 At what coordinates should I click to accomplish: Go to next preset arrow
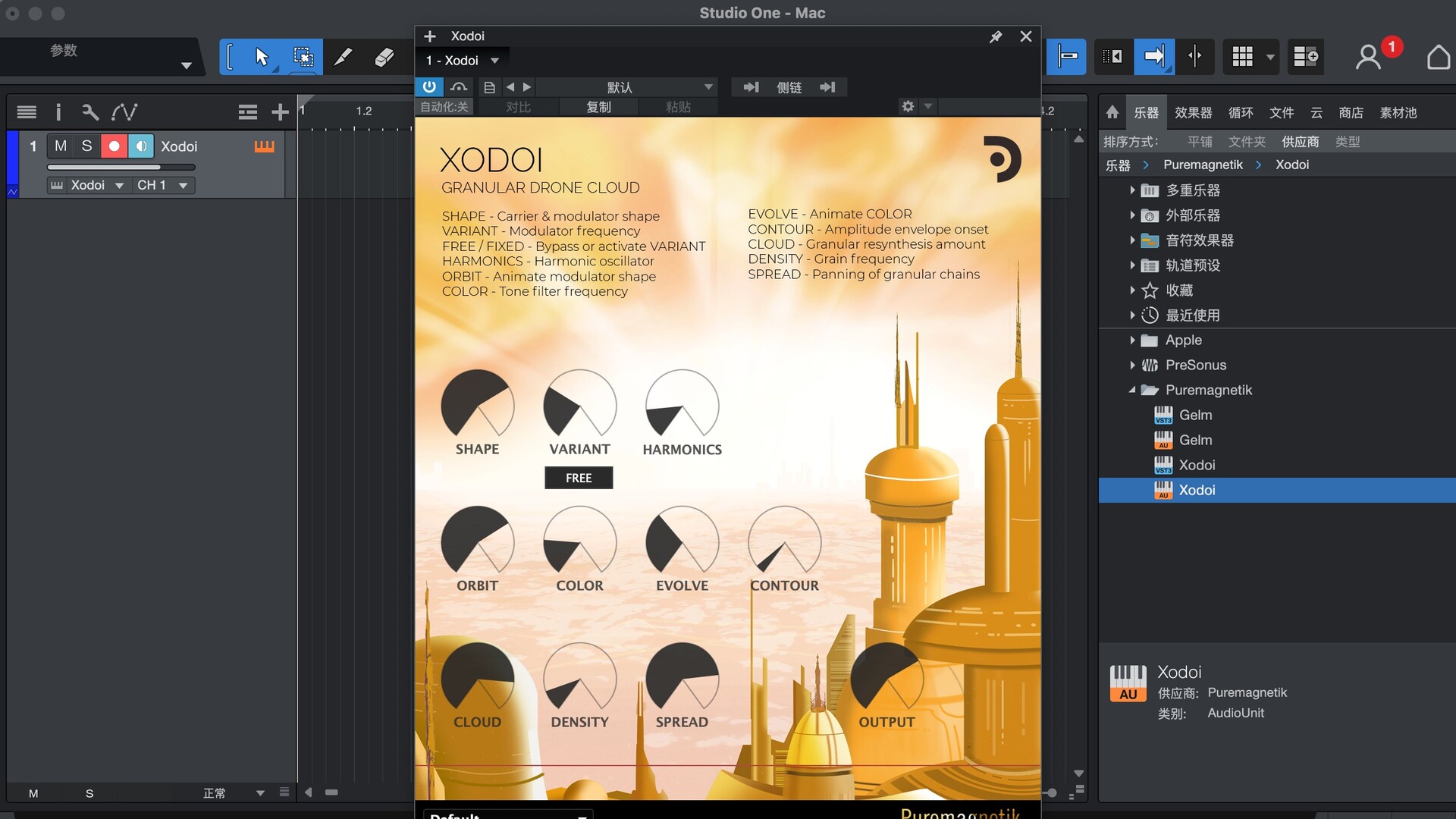coord(527,87)
